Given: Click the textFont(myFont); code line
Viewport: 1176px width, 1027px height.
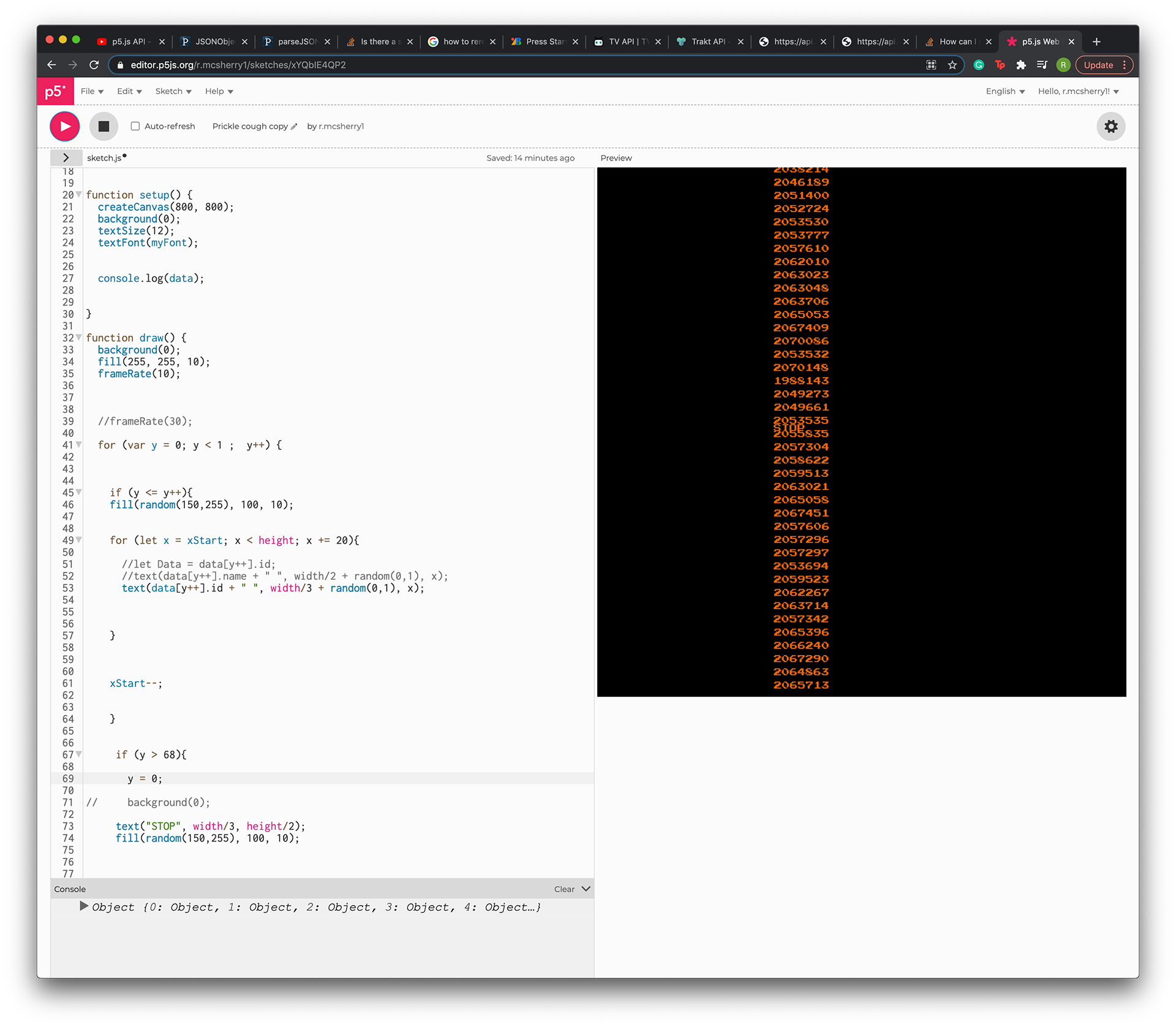Looking at the screenshot, I should coord(148,243).
